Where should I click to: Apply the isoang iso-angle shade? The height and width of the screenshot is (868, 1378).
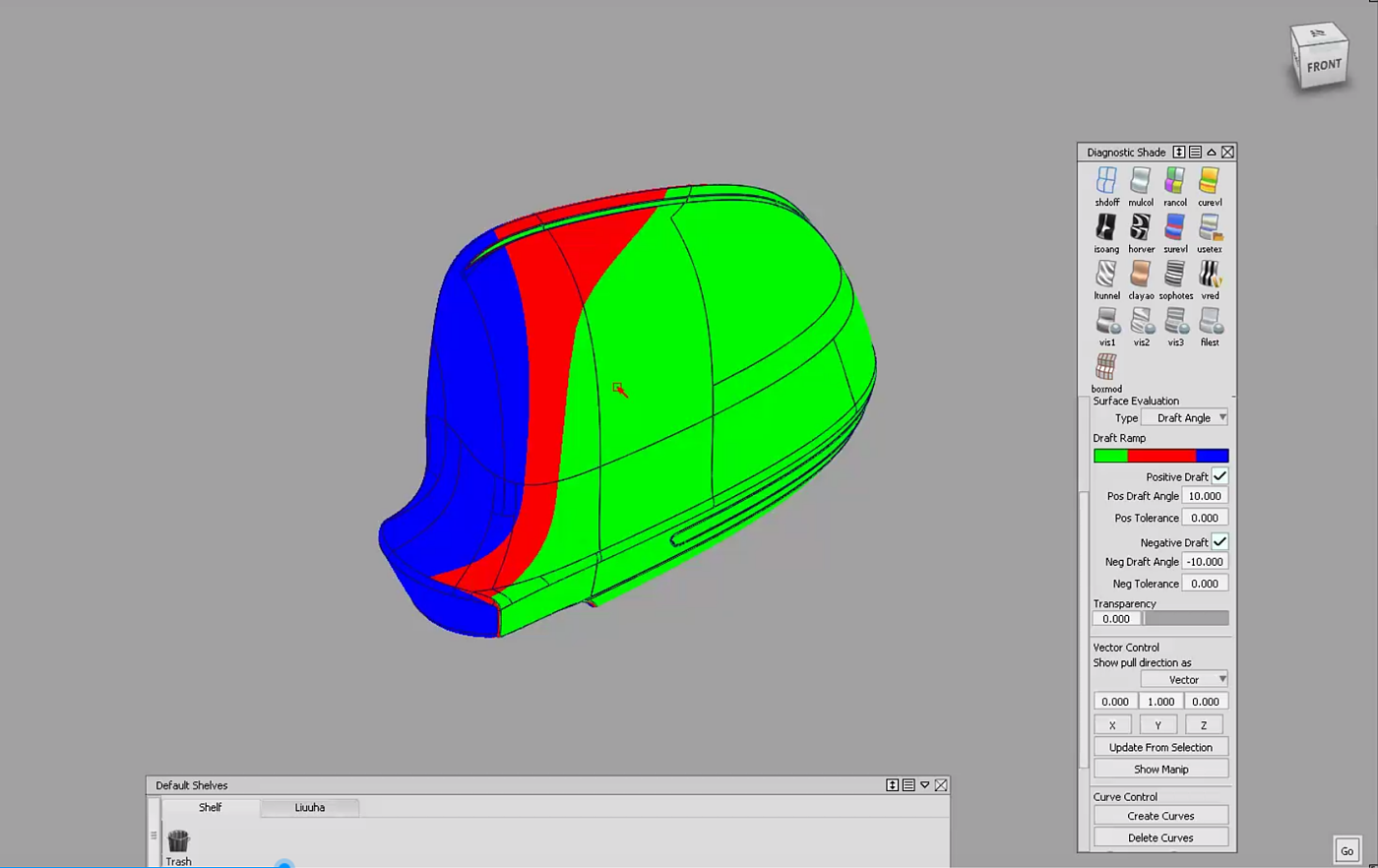[1106, 228]
